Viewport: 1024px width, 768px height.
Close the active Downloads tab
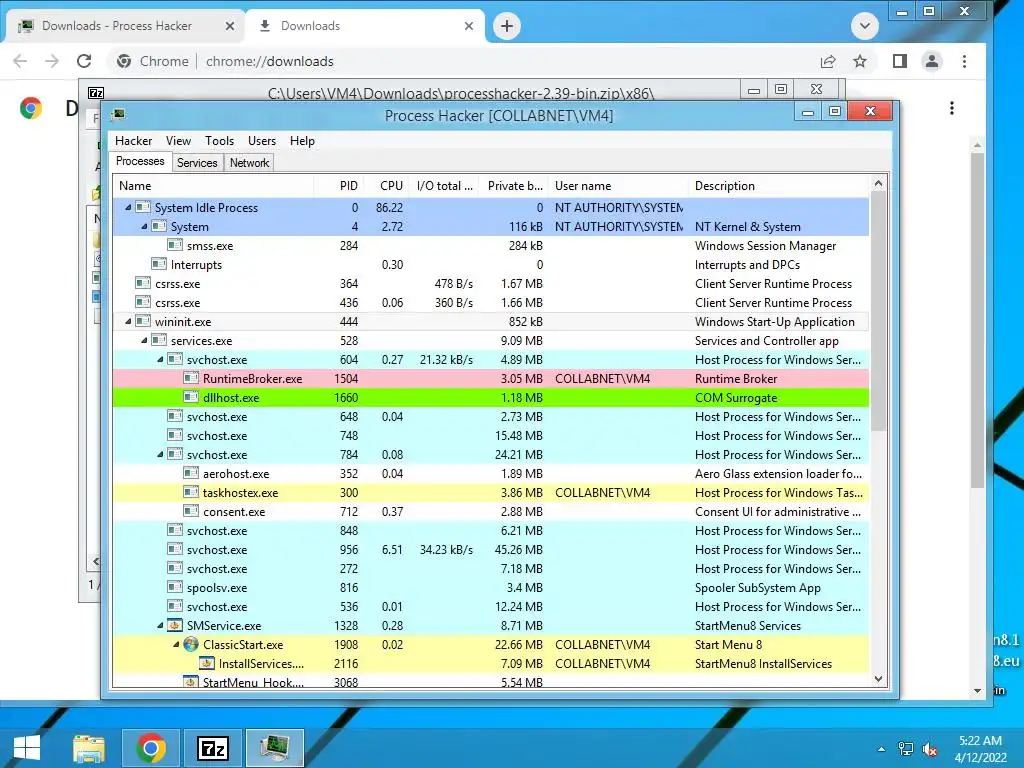(469, 26)
